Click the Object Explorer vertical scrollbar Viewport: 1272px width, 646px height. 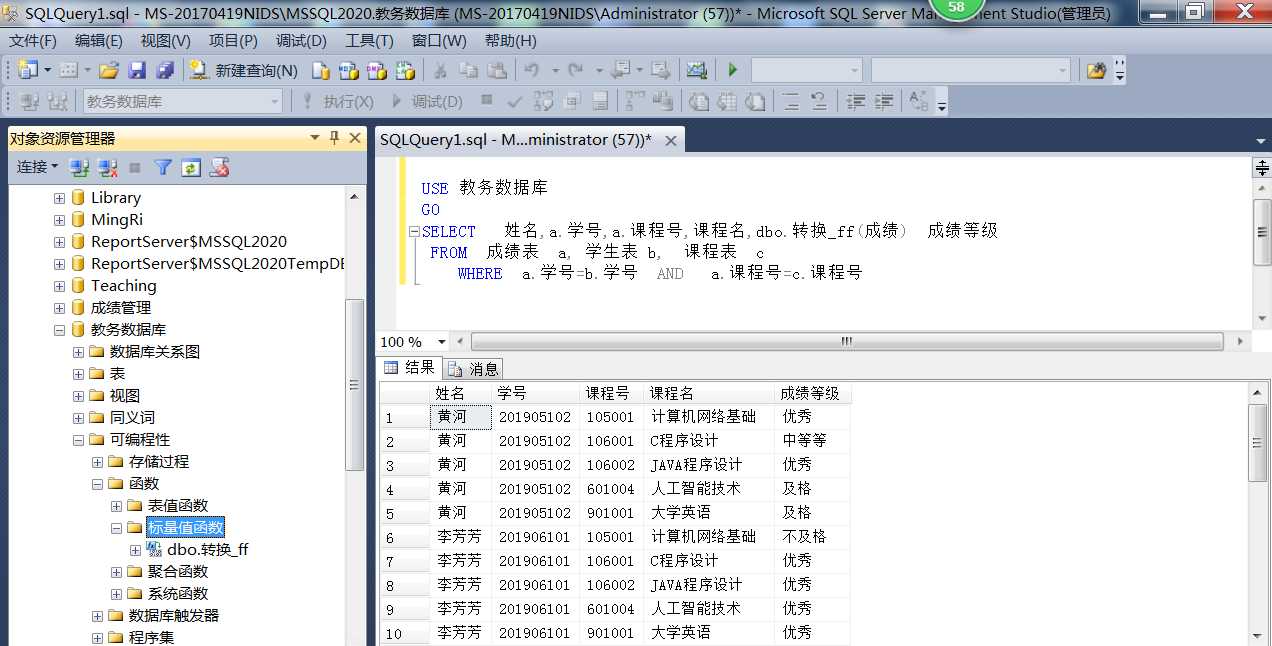point(354,384)
